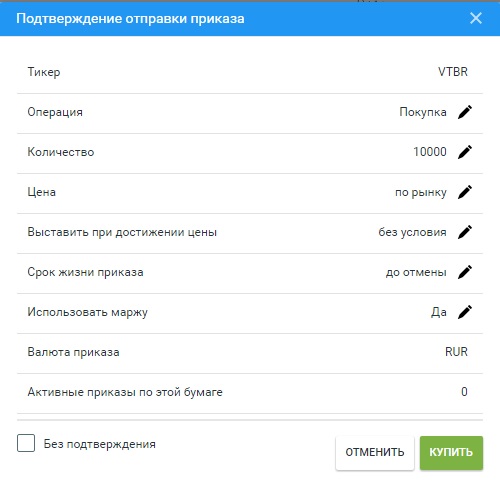
Task: Click the Без подтверждения label text
Action: tap(100, 444)
